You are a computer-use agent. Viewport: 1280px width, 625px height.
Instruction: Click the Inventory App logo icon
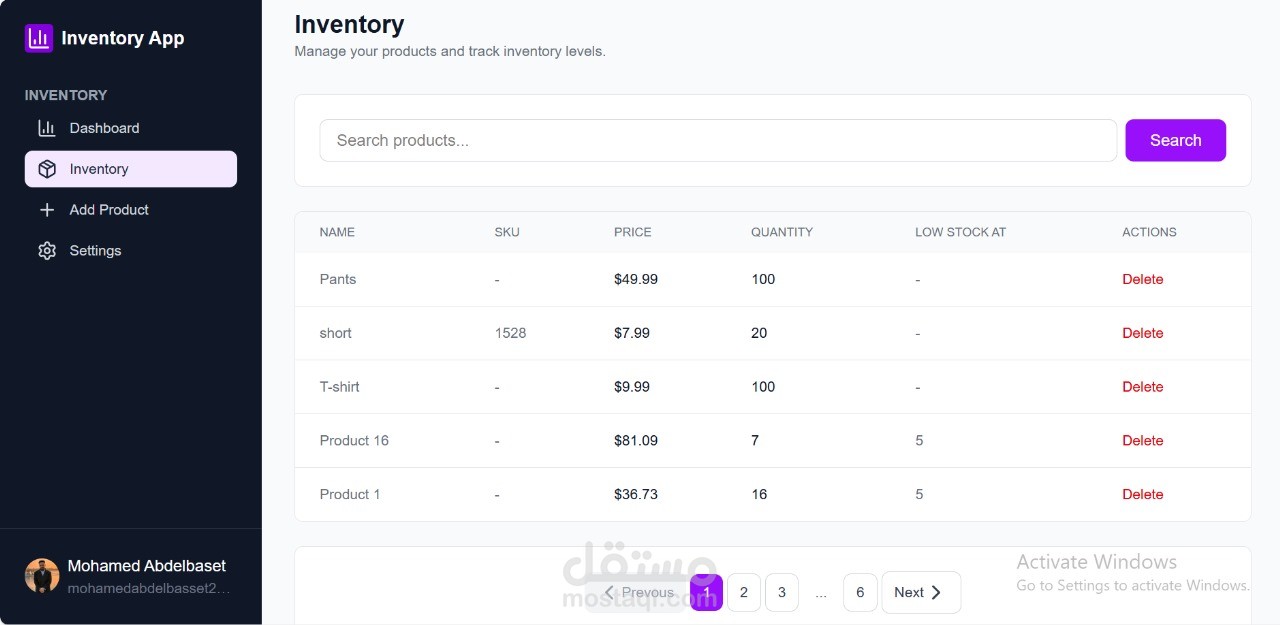(39, 38)
